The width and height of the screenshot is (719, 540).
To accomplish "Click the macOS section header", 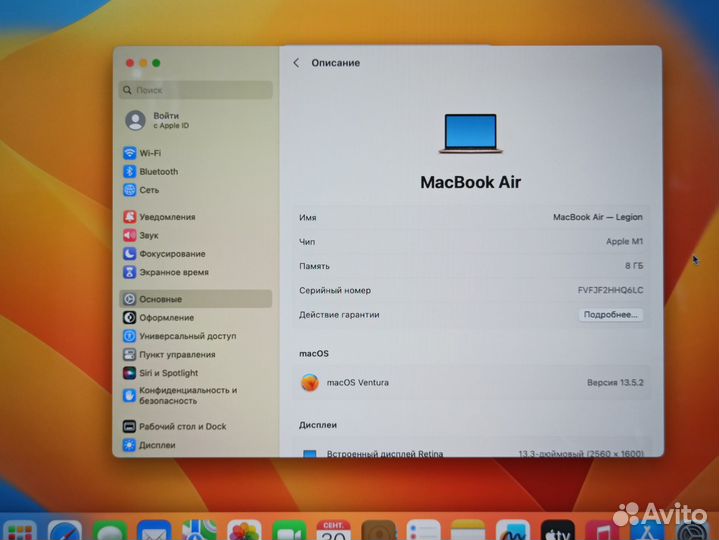I will pyautogui.click(x=314, y=353).
